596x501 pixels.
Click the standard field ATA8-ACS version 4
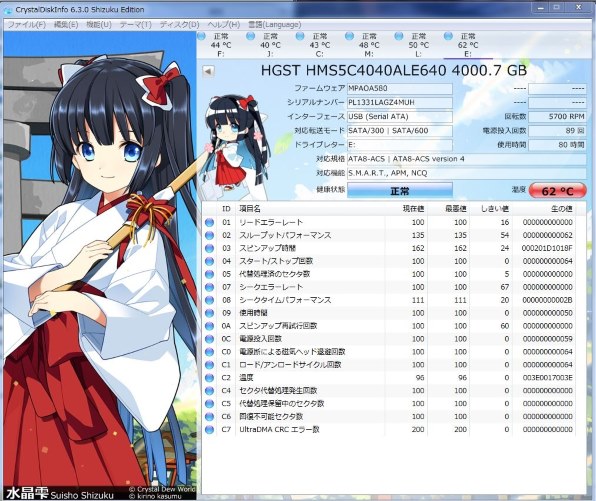point(466,159)
